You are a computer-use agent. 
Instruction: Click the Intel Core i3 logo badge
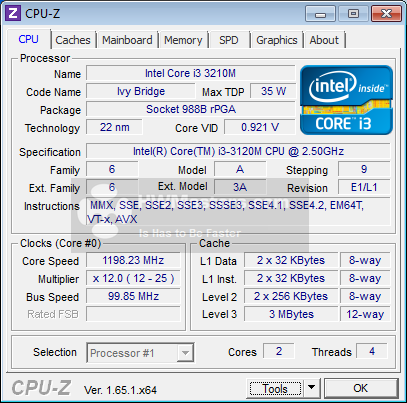346,100
